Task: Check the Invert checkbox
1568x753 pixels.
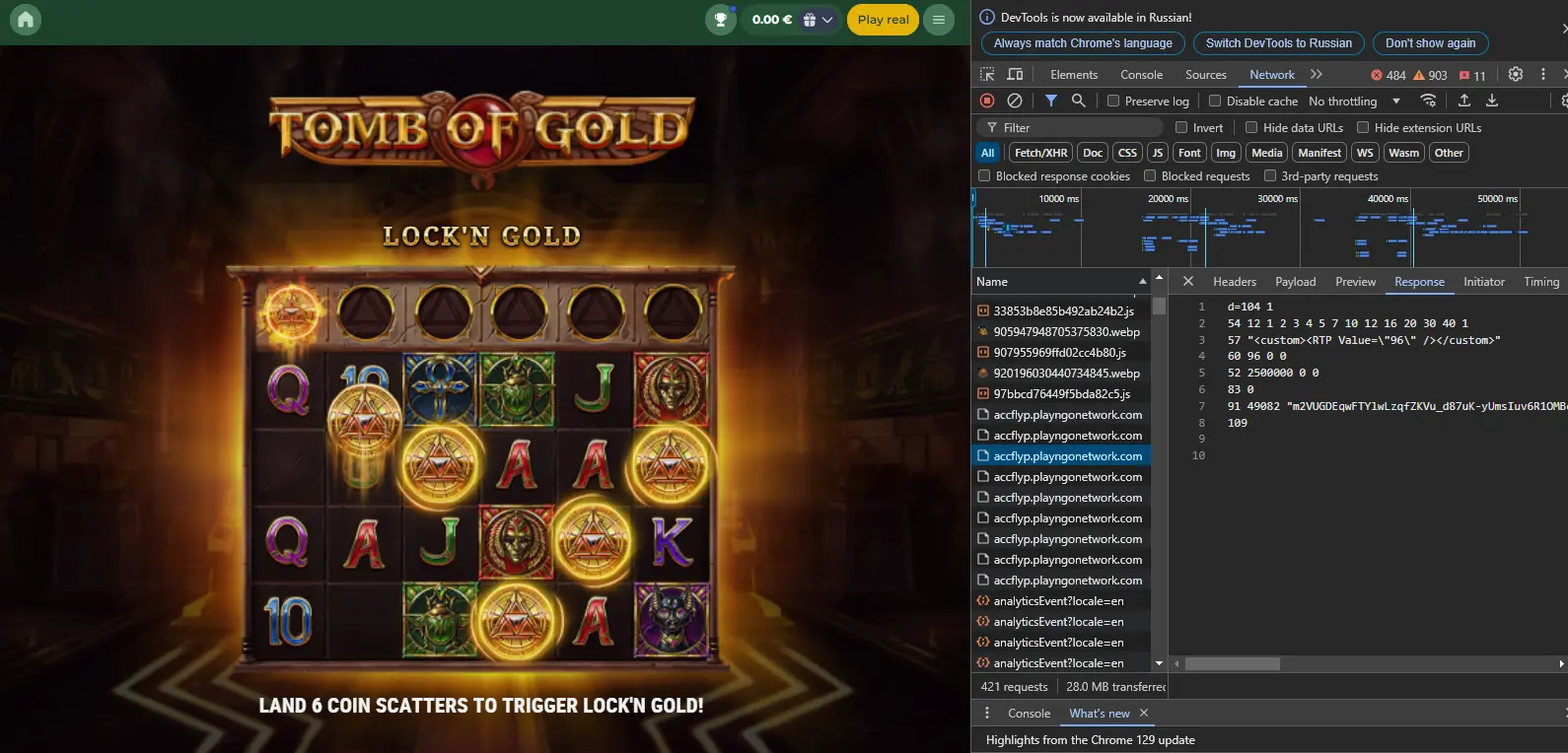Action: pyautogui.click(x=1181, y=127)
